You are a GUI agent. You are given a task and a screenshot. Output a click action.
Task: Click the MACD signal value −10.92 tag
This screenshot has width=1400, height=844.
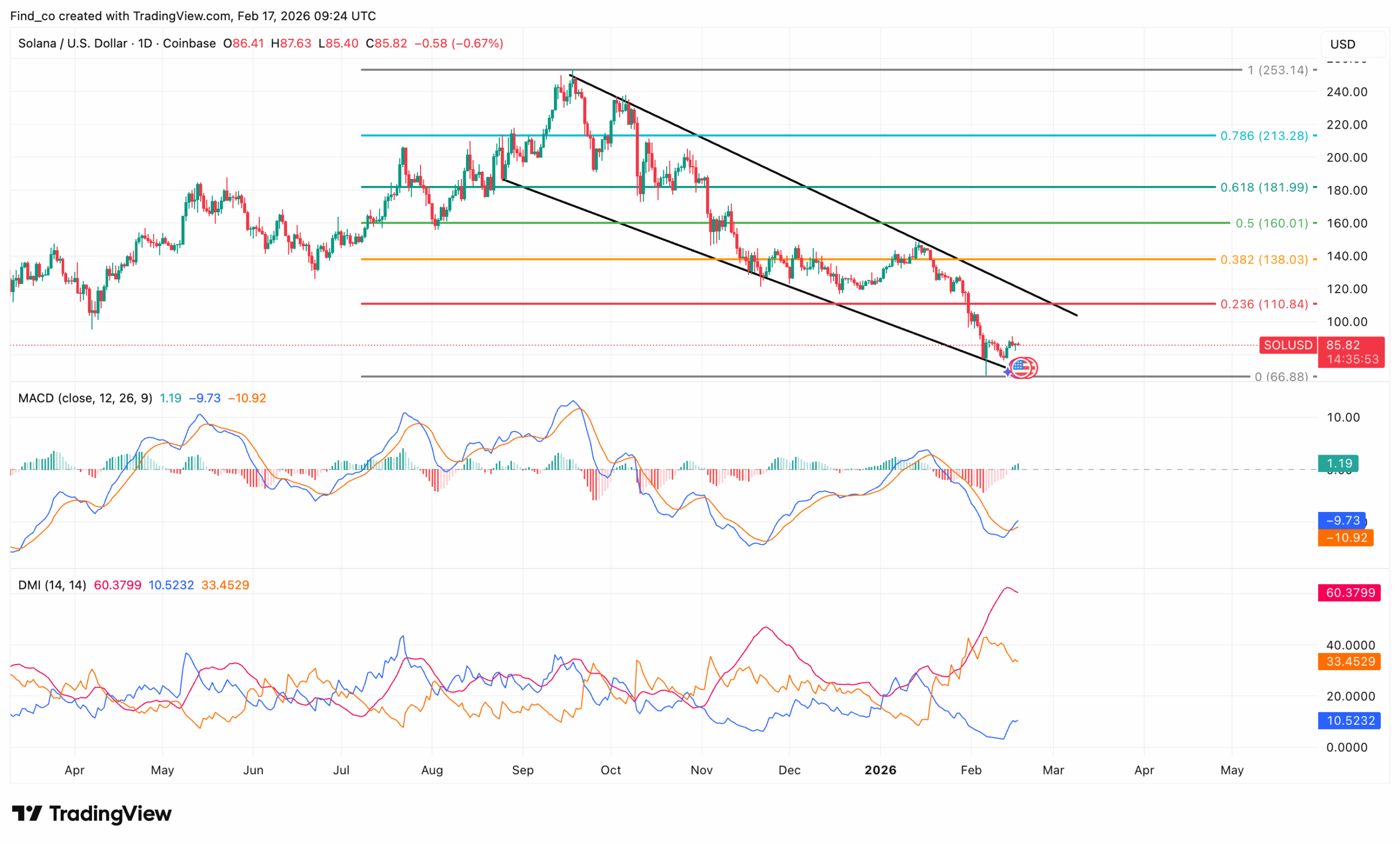pyautogui.click(x=1345, y=538)
